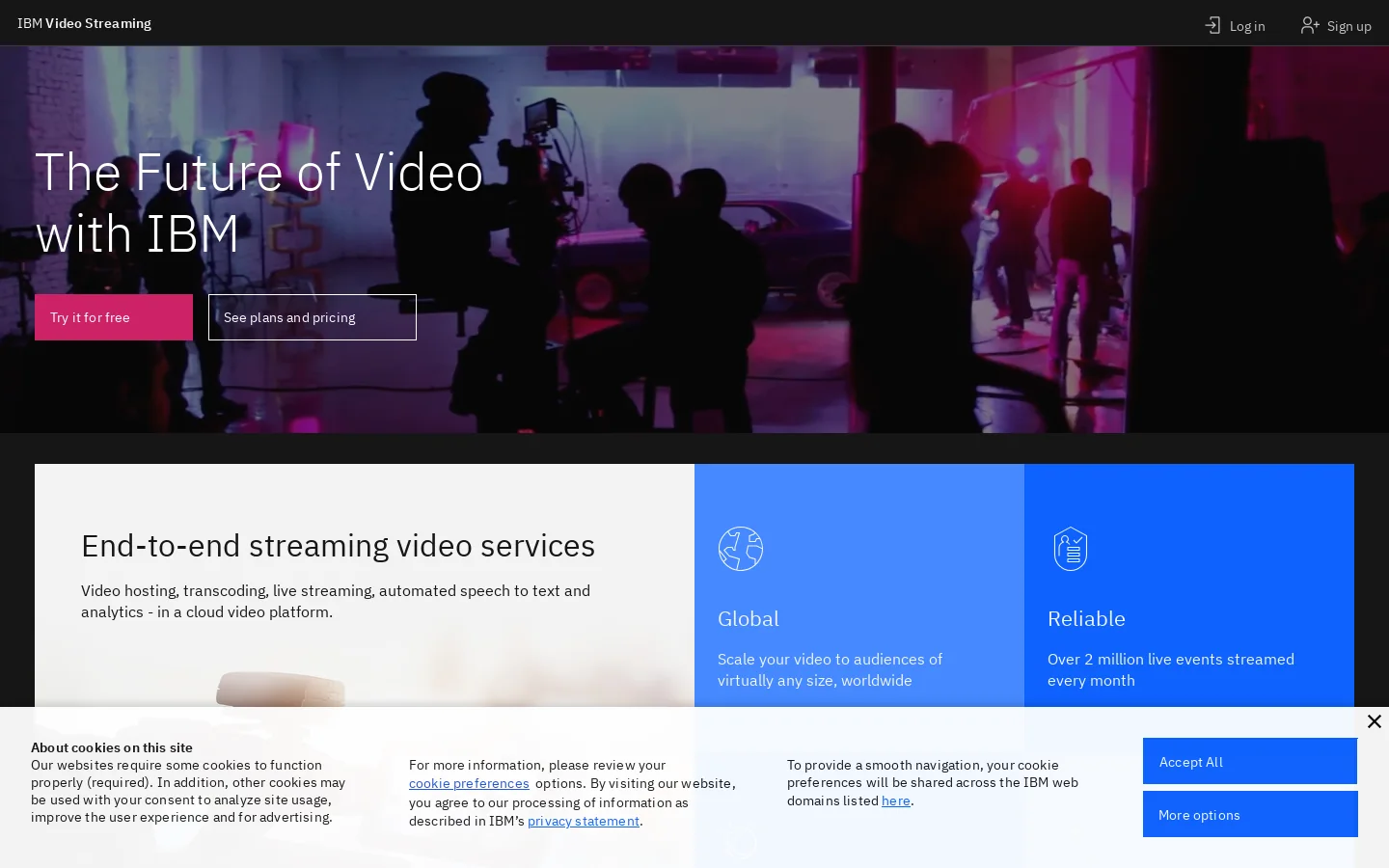Open More options for cookies
This screenshot has width=1389, height=868.
point(1250,814)
